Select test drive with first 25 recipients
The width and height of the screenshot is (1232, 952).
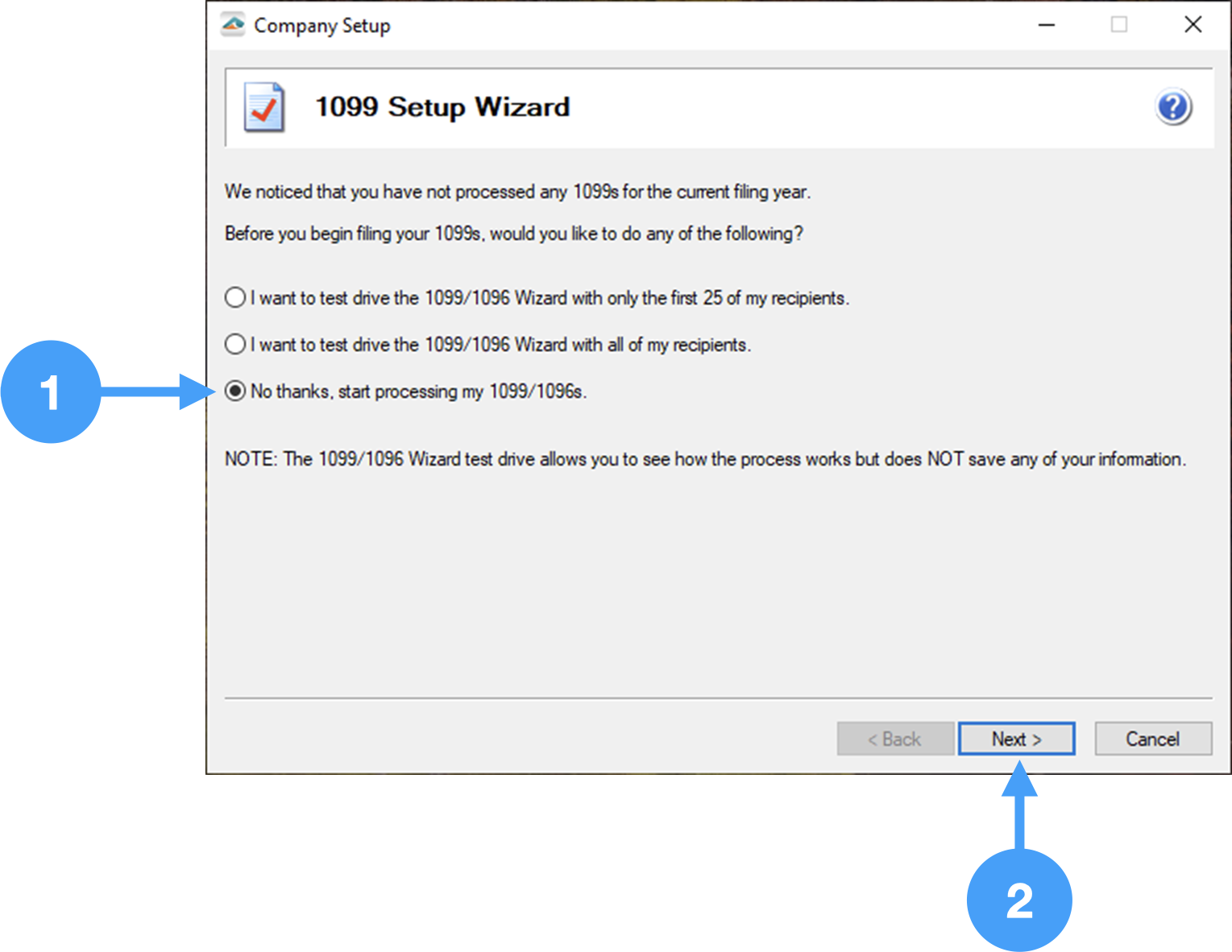[235, 298]
